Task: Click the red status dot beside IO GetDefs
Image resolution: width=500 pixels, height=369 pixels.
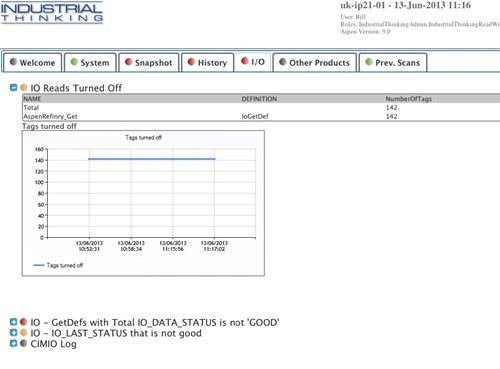Action: (x=23, y=322)
